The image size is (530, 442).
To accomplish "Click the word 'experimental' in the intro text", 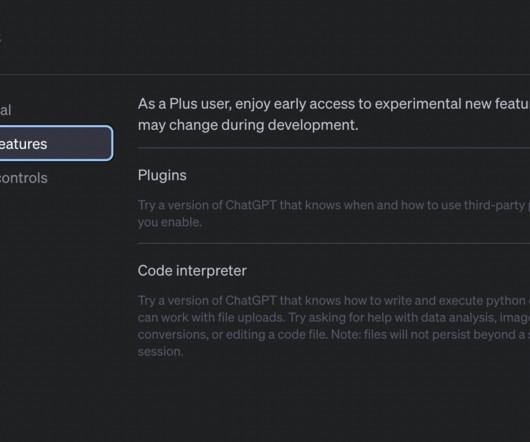I will [x=418, y=104].
